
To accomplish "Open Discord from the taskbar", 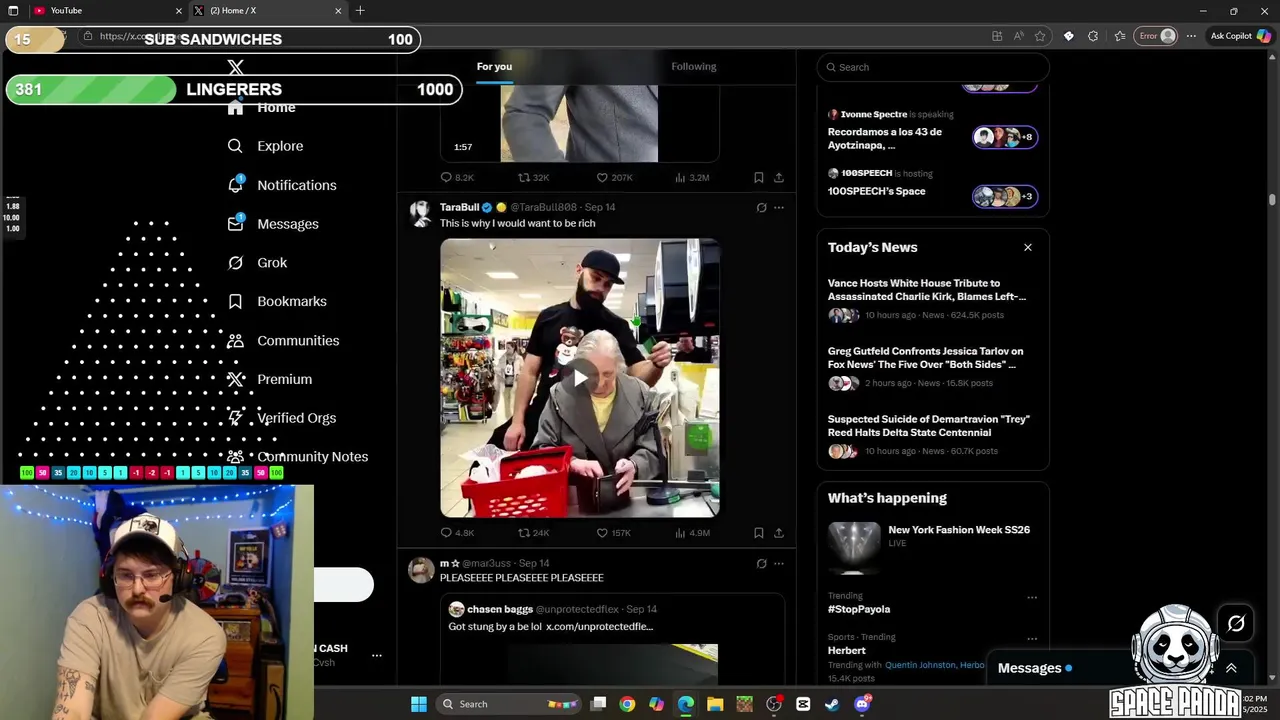I will pos(862,704).
